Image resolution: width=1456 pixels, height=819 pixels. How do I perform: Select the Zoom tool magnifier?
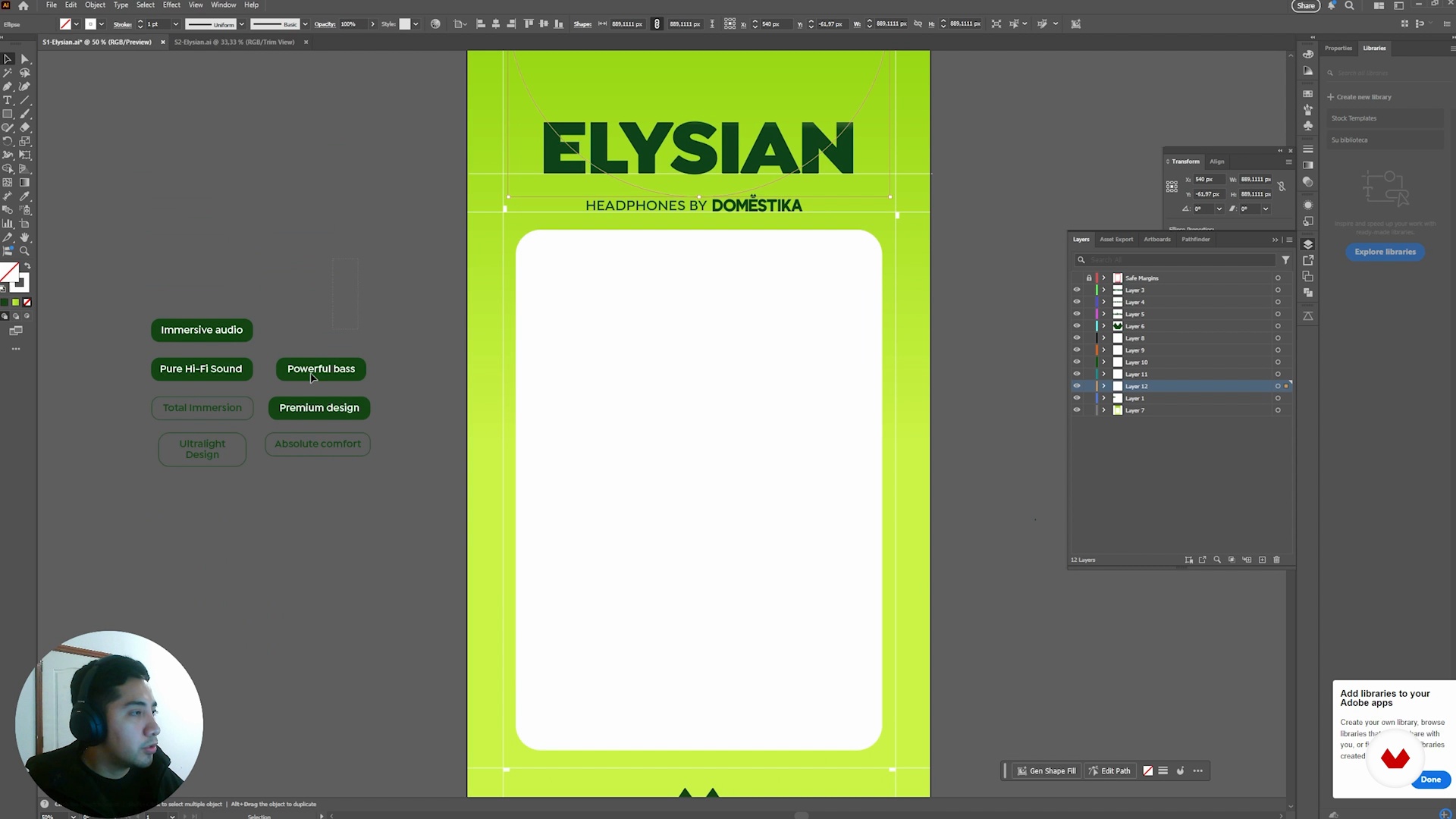point(24,251)
